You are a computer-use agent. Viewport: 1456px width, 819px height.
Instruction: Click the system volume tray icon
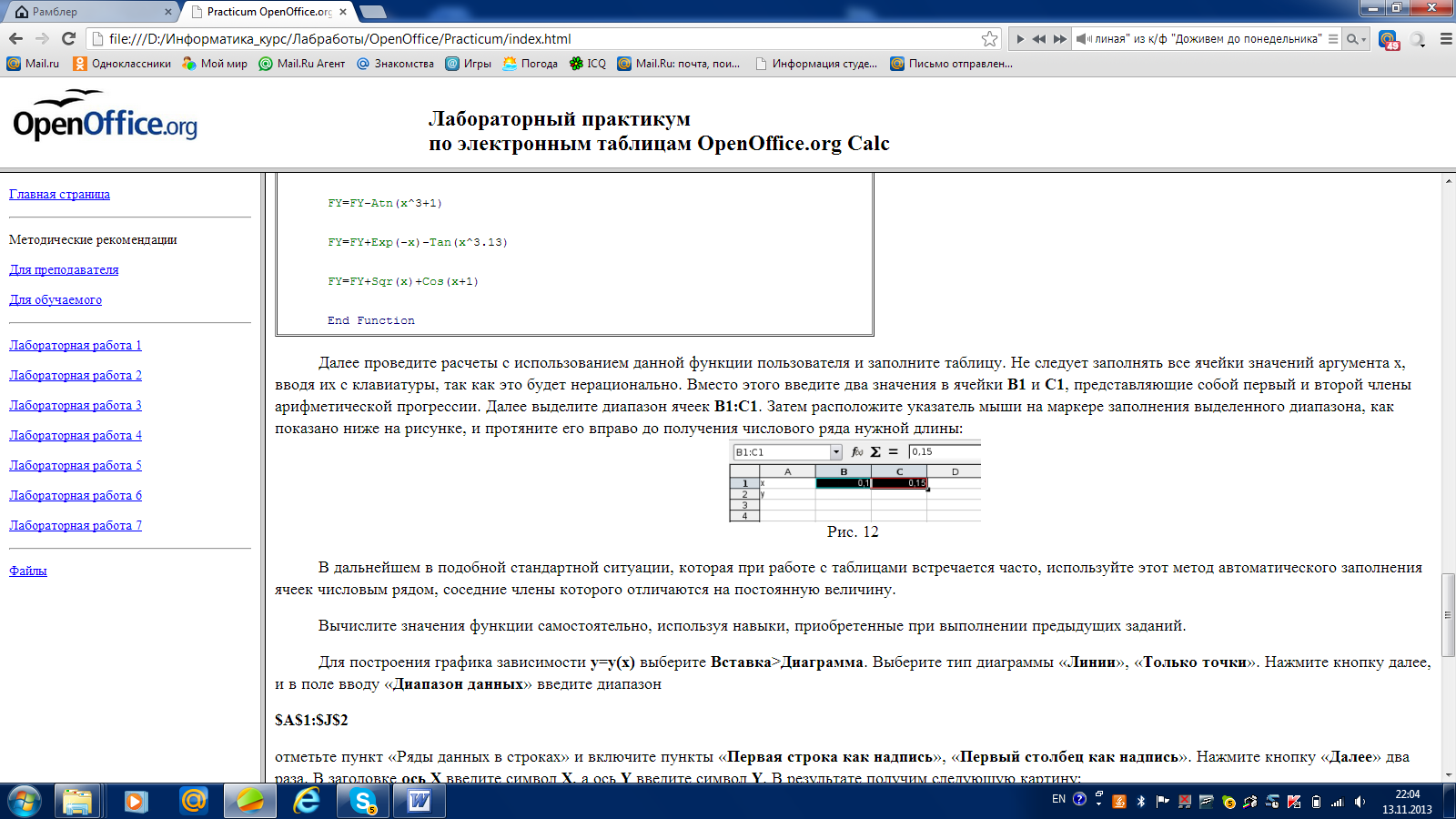pos(1360,802)
